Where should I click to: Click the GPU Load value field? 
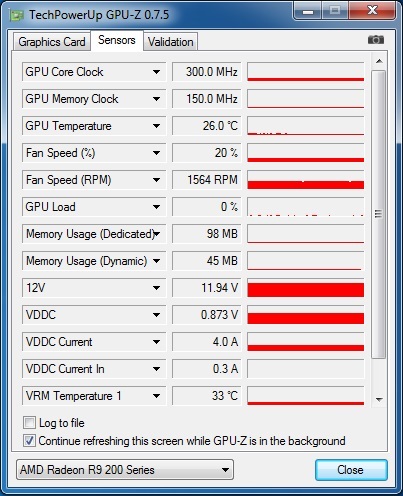tap(207, 207)
